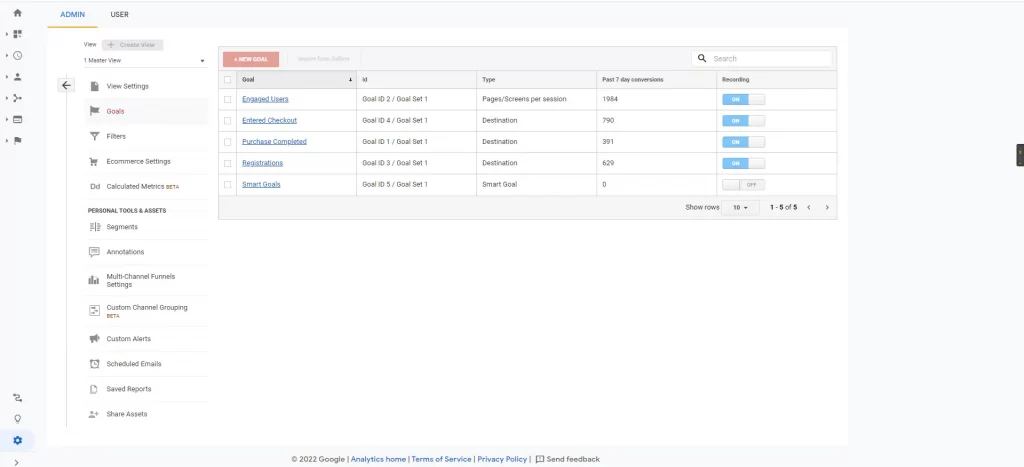The width and height of the screenshot is (1024, 467).
Task: Select Goals in the view menu
Action: [115, 111]
